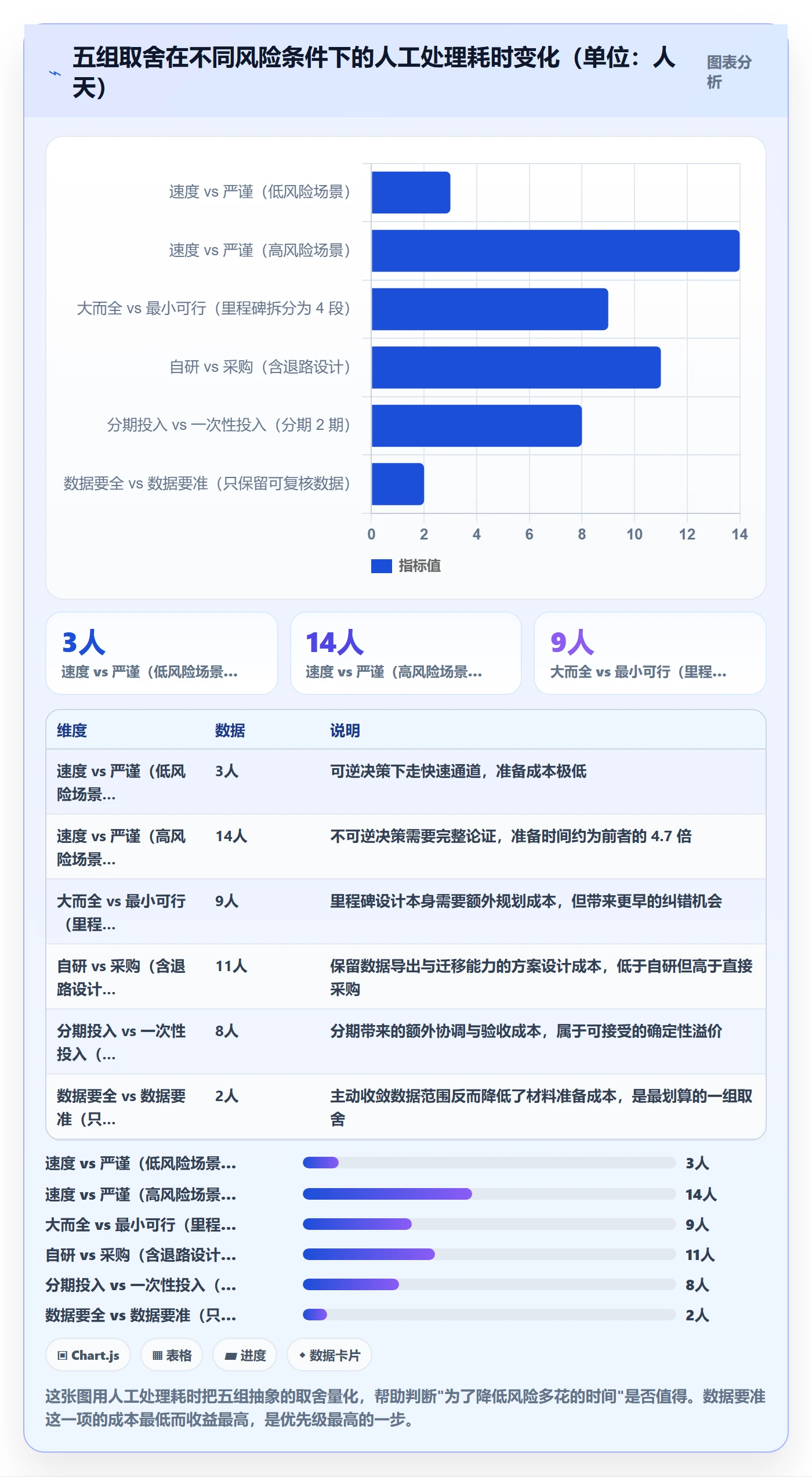Click y-axis label 自研 vs 采购（含退路设计）

click(x=260, y=367)
